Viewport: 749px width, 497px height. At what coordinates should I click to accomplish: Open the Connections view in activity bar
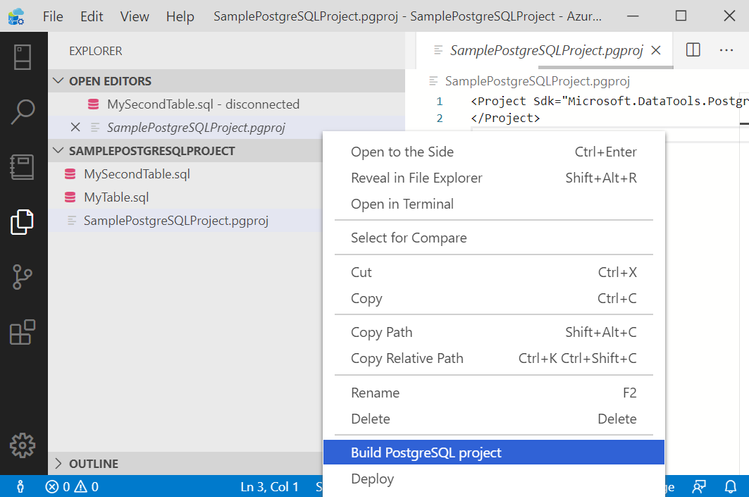point(23,56)
